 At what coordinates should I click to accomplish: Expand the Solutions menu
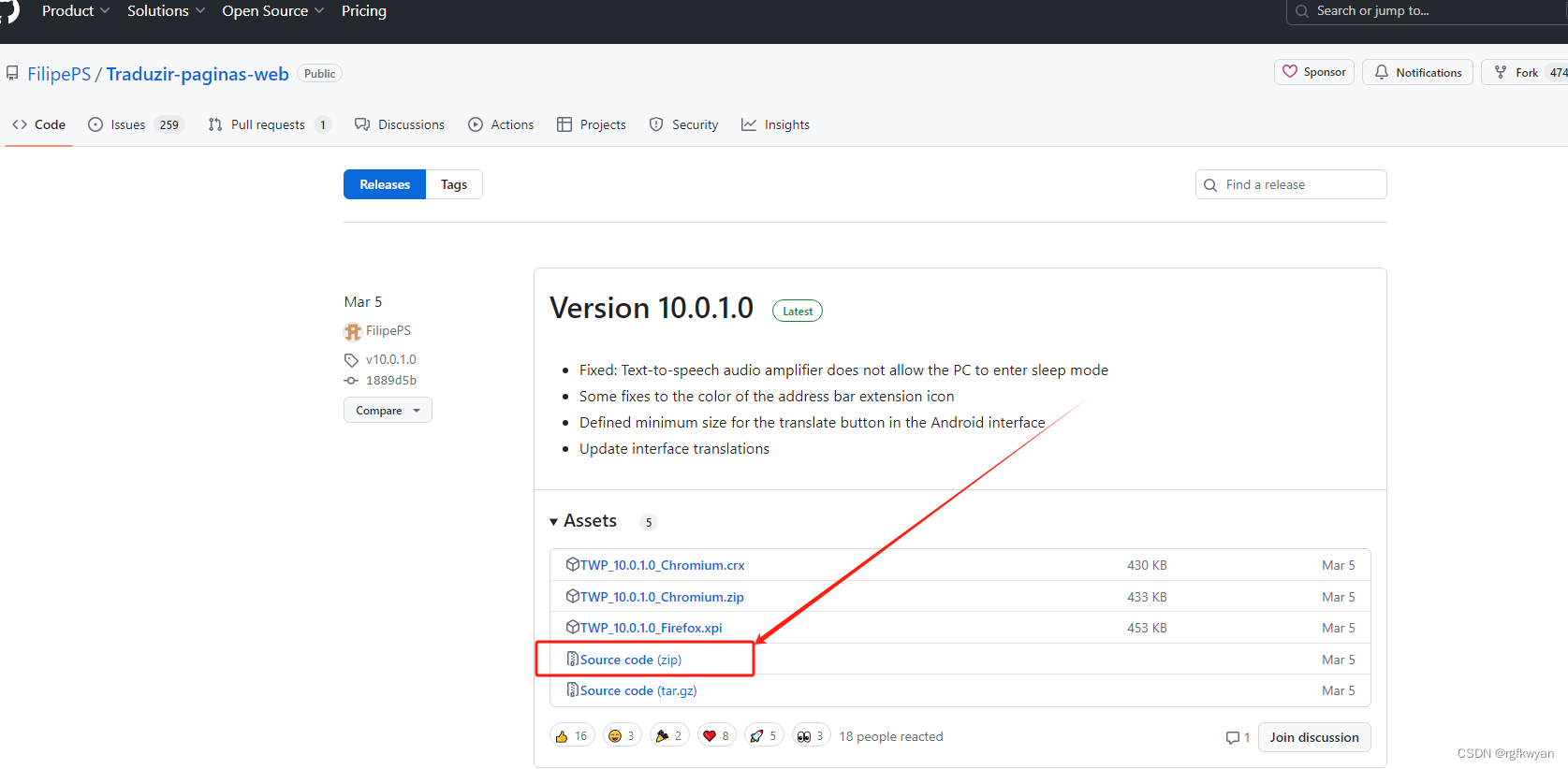[x=166, y=11]
